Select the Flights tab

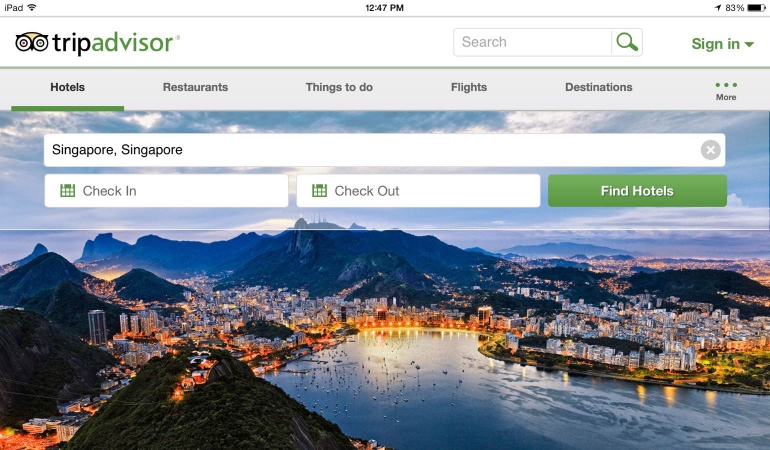(469, 87)
